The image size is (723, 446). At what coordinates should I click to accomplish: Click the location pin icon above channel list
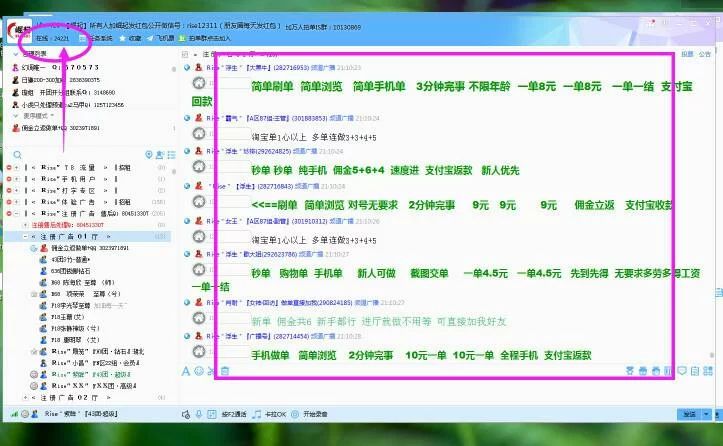click(149, 154)
